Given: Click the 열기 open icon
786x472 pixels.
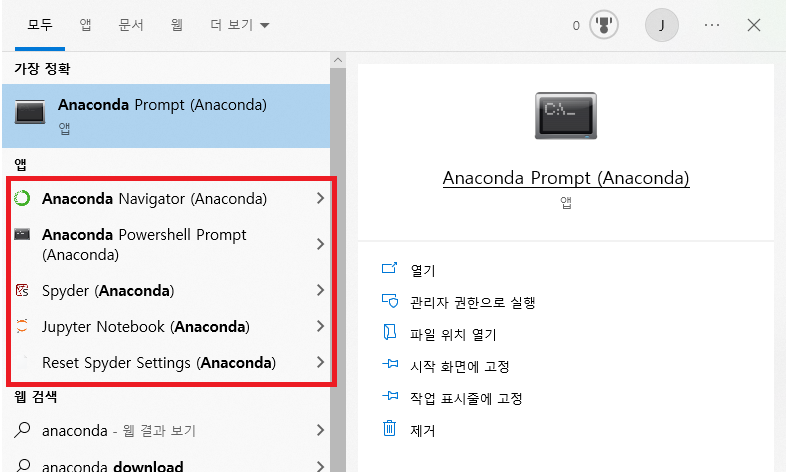Looking at the screenshot, I should (389, 268).
